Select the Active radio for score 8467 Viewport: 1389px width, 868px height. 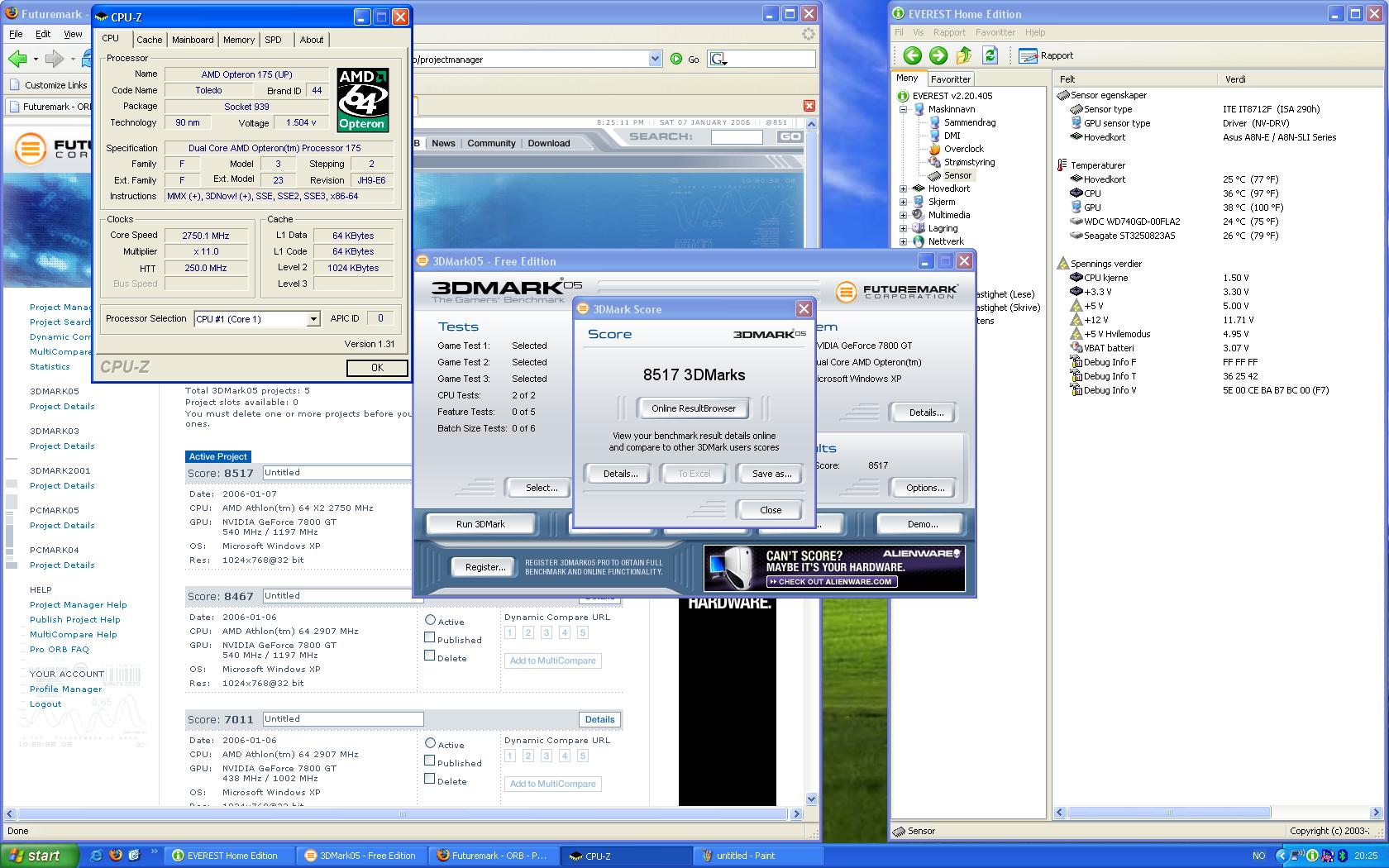point(430,620)
